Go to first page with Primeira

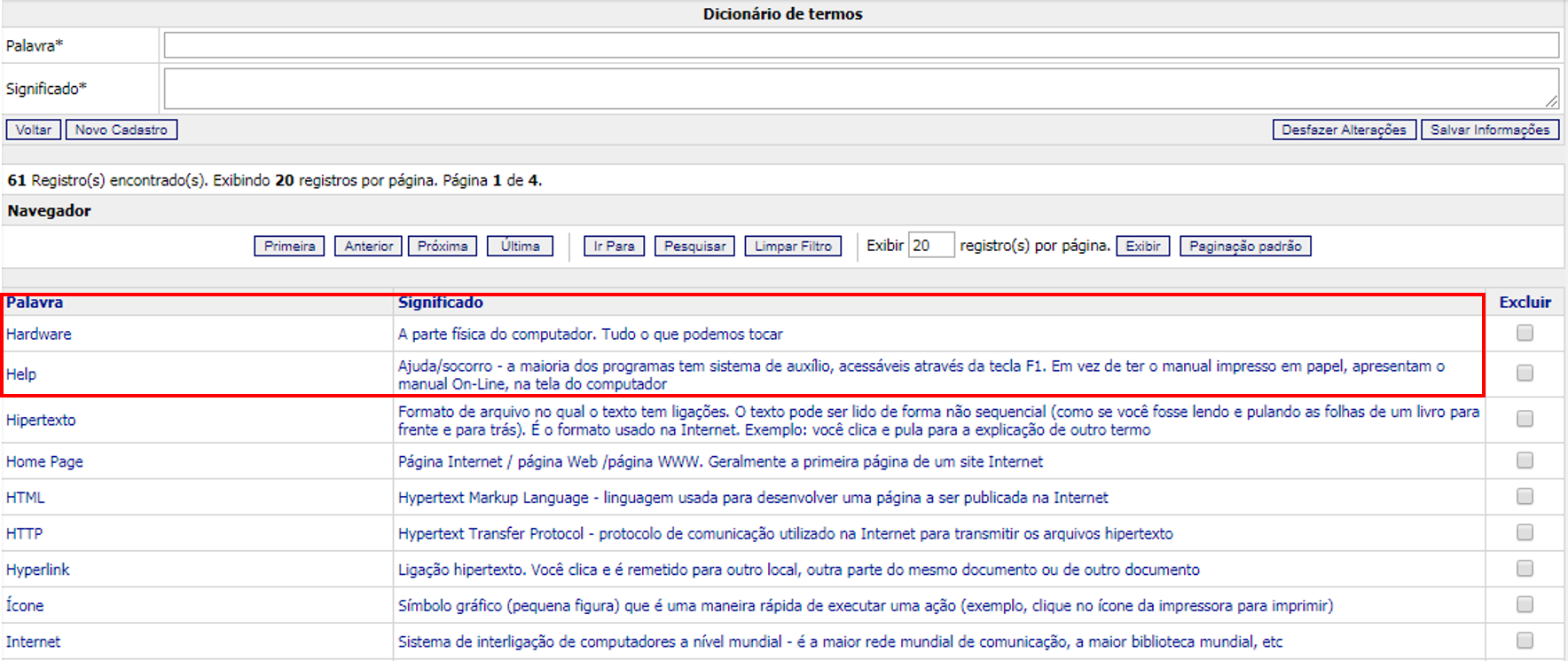click(289, 246)
